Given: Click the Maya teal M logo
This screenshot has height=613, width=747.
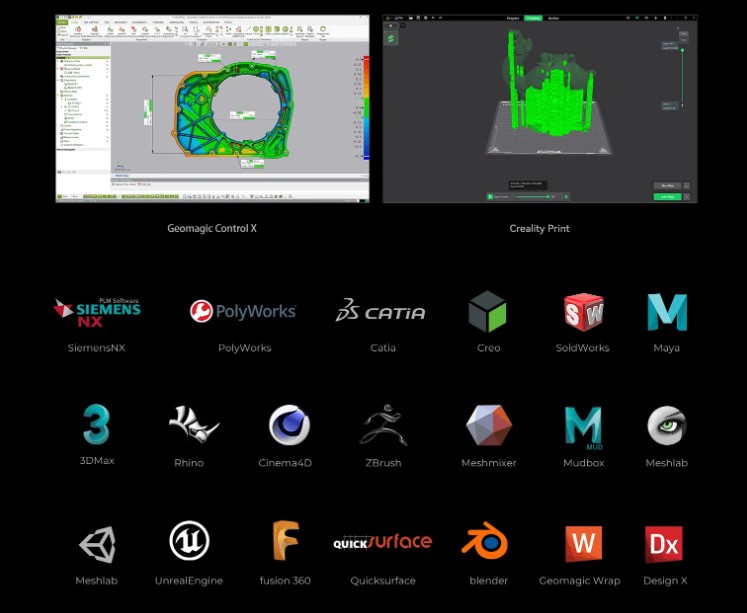Looking at the screenshot, I should click(x=667, y=312).
